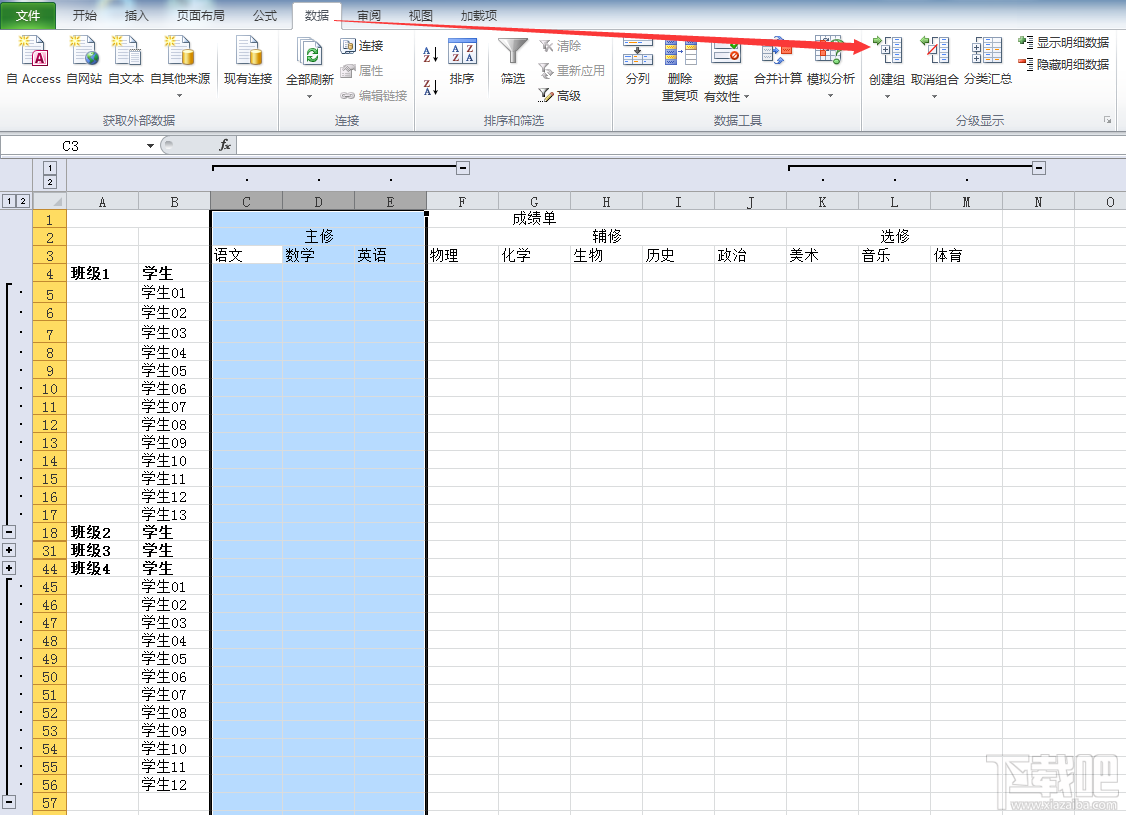Click Show Detail (显示明细数据) button
The width and height of the screenshot is (1126, 815).
pos(1064,43)
